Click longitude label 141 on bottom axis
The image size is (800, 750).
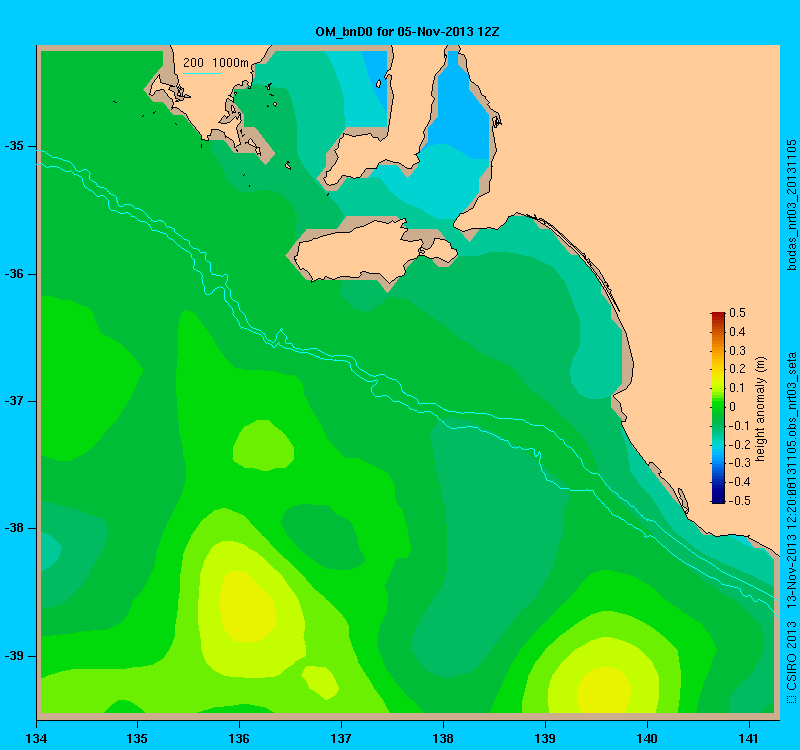(x=749, y=739)
